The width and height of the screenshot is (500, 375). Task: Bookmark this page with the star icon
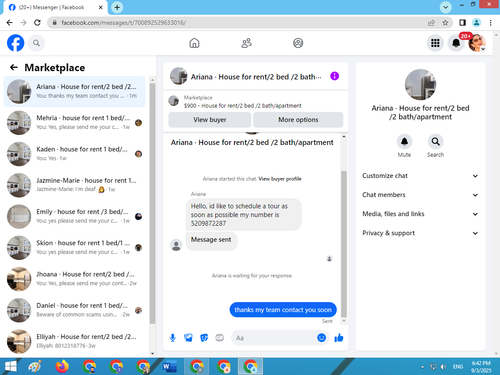445,23
